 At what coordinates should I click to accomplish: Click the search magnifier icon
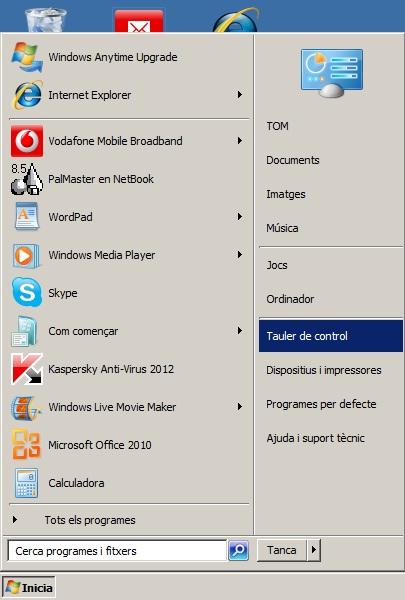click(x=238, y=550)
